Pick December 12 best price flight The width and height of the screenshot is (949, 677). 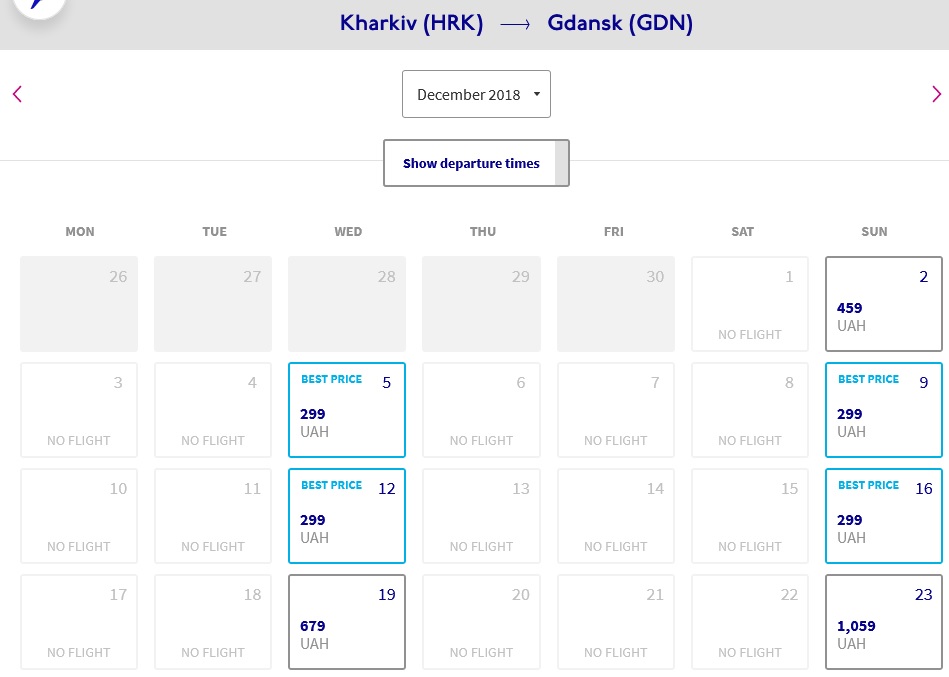tap(347, 515)
